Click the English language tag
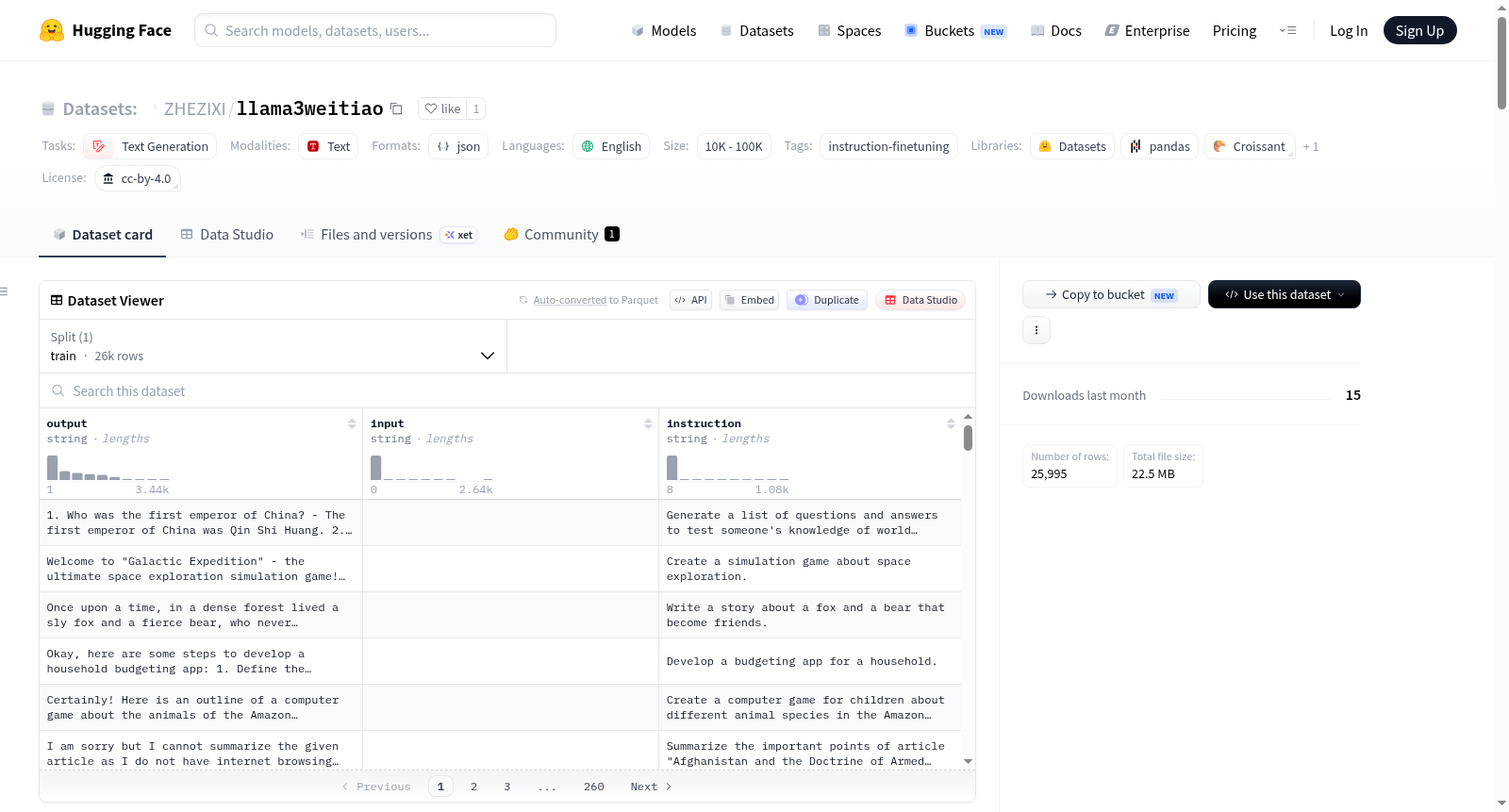This screenshot has height=812, width=1509. click(x=611, y=146)
